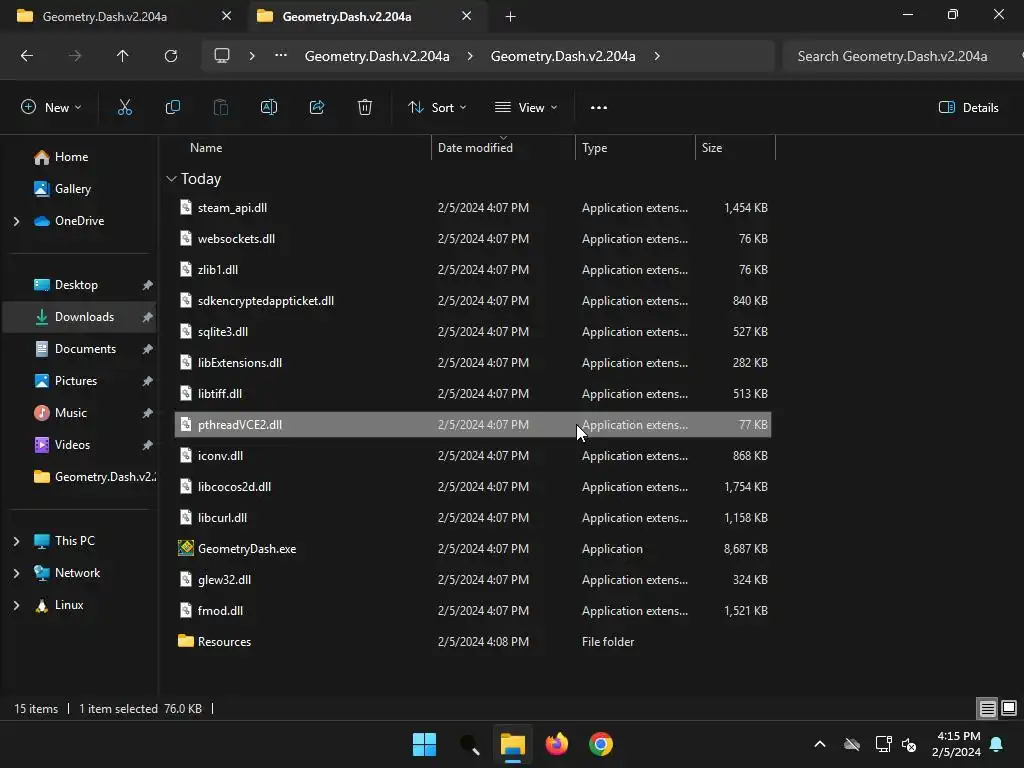The height and width of the screenshot is (768, 1024).
Task: Add a new tab with plus button
Action: (x=511, y=16)
